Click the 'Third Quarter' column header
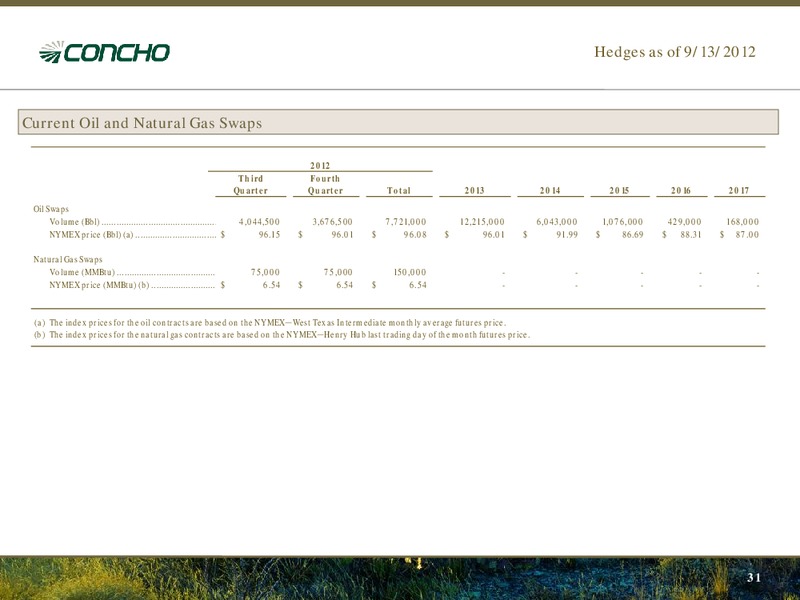Image resolution: width=800 pixels, height=600 pixels. pyautogui.click(x=250, y=185)
